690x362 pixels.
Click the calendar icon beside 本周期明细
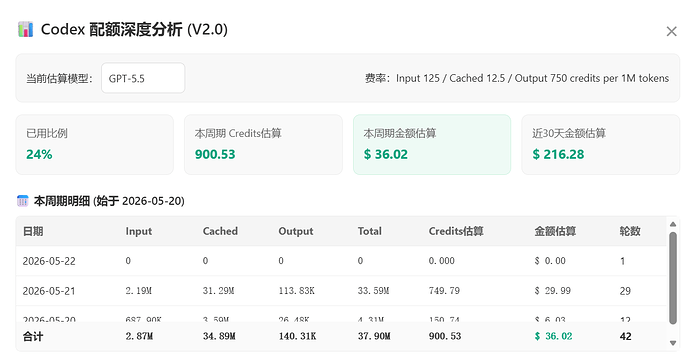[x=22, y=201]
